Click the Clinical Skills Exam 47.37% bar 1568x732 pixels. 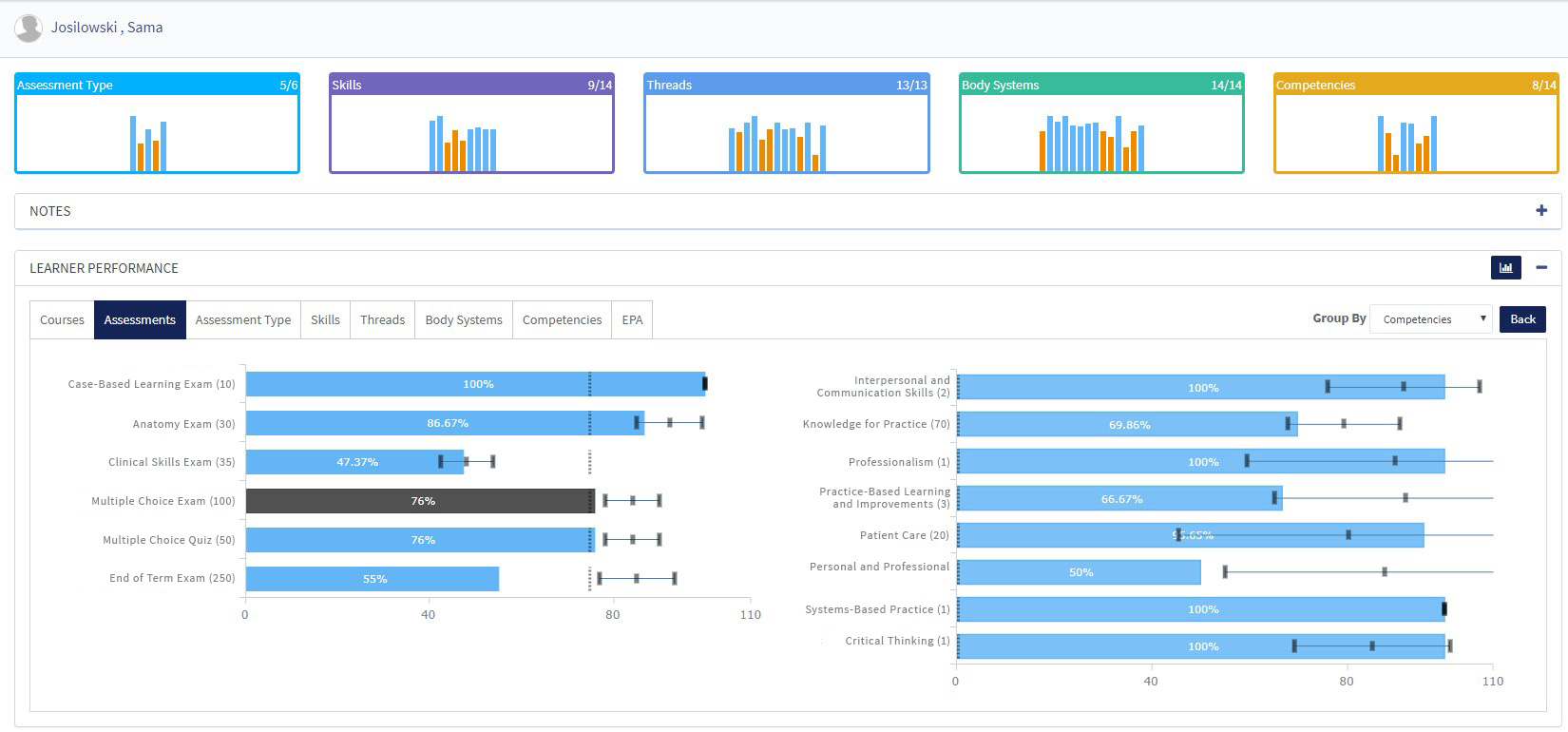[354, 462]
